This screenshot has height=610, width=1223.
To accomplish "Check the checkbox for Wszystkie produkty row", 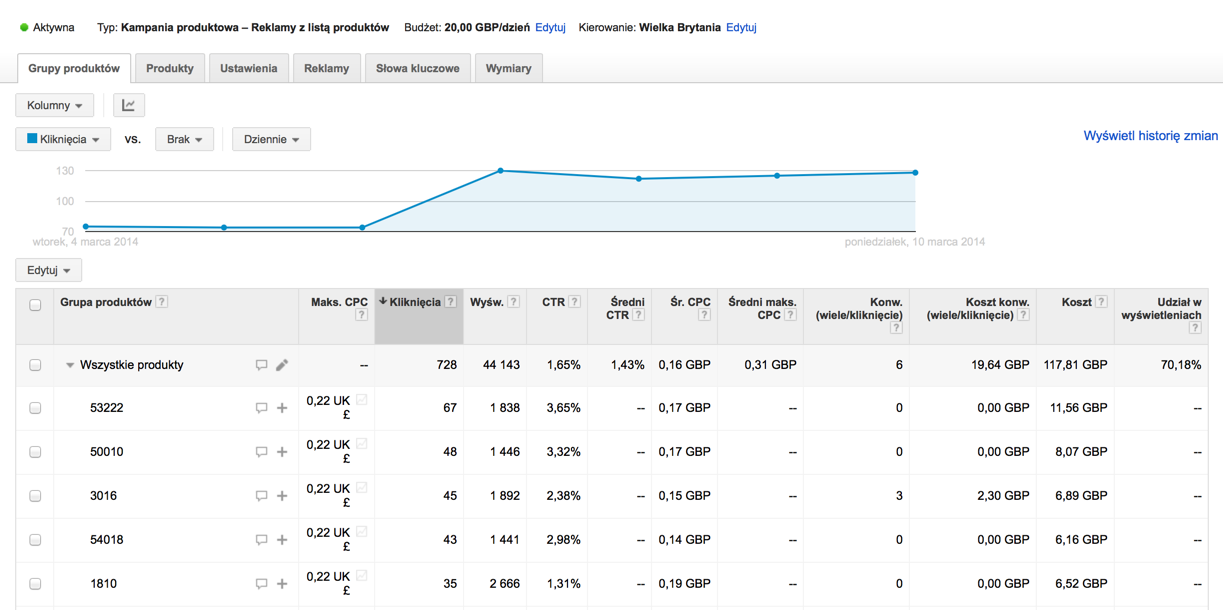I will (x=35, y=365).
